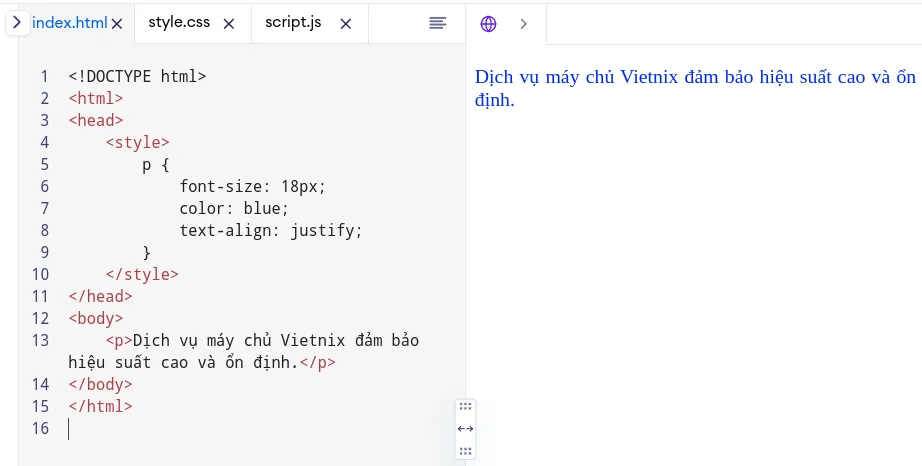Switch to the index.html tab

pos(69,23)
